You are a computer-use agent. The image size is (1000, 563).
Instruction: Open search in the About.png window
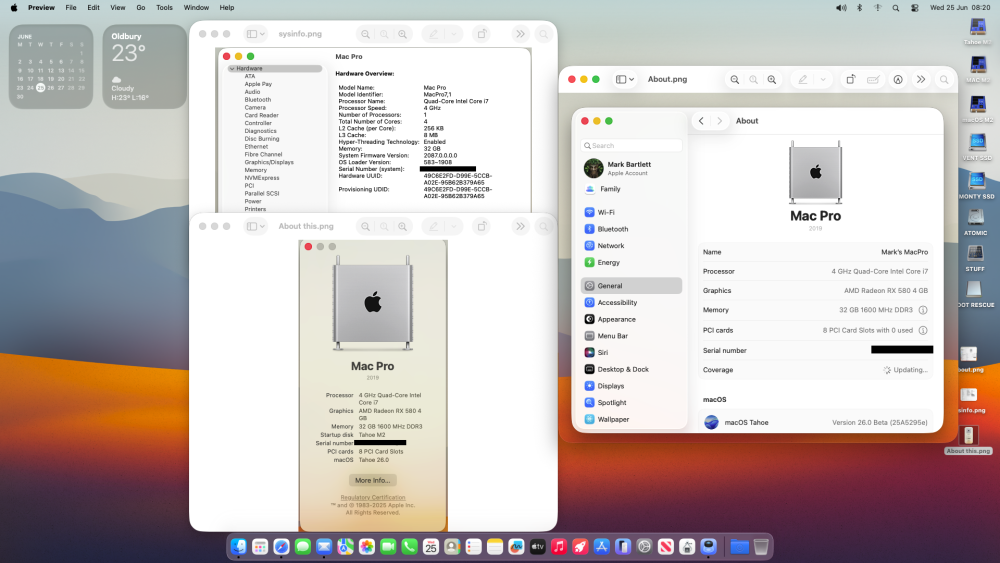tap(944, 80)
